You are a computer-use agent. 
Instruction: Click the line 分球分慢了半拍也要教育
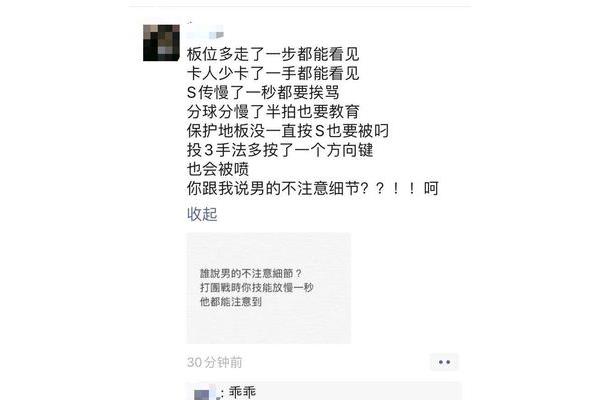[x=273, y=111]
